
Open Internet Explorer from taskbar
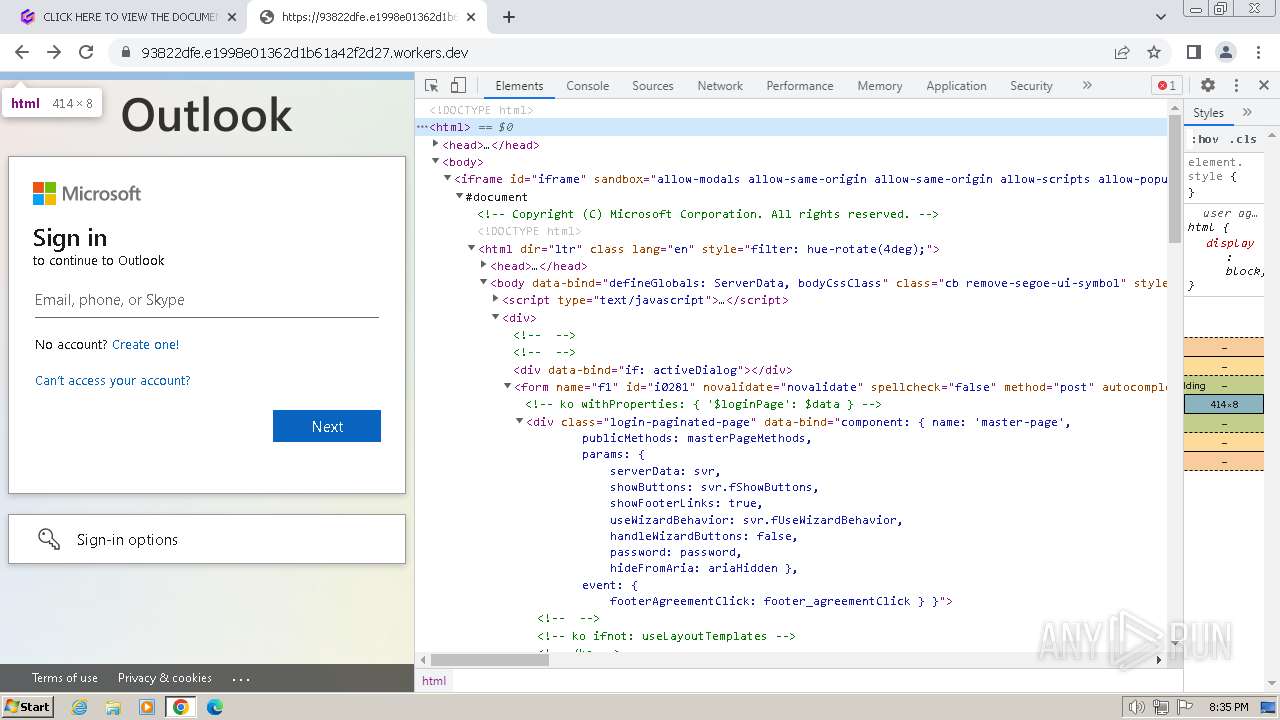pyautogui.click(x=79, y=707)
